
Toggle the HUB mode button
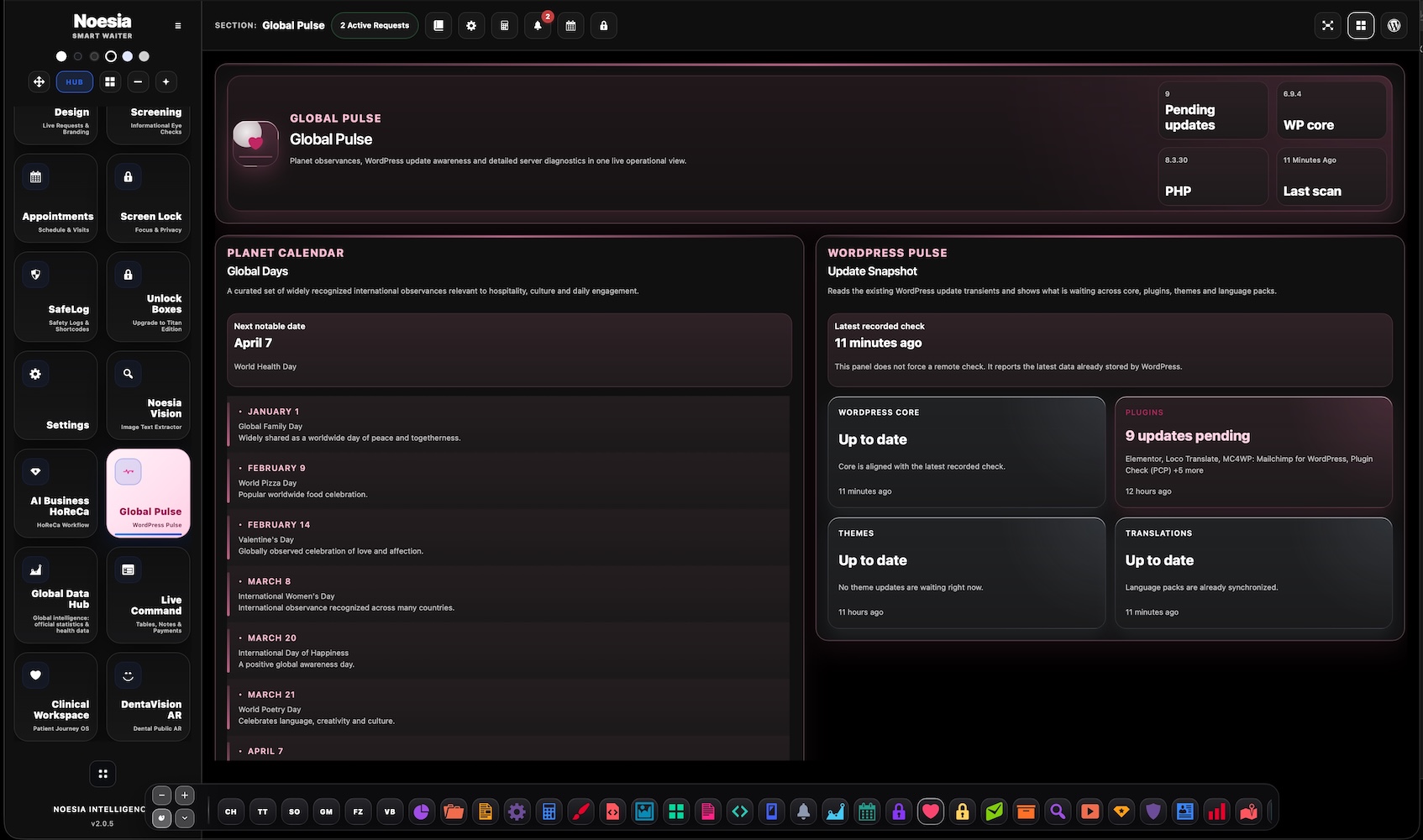(75, 81)
